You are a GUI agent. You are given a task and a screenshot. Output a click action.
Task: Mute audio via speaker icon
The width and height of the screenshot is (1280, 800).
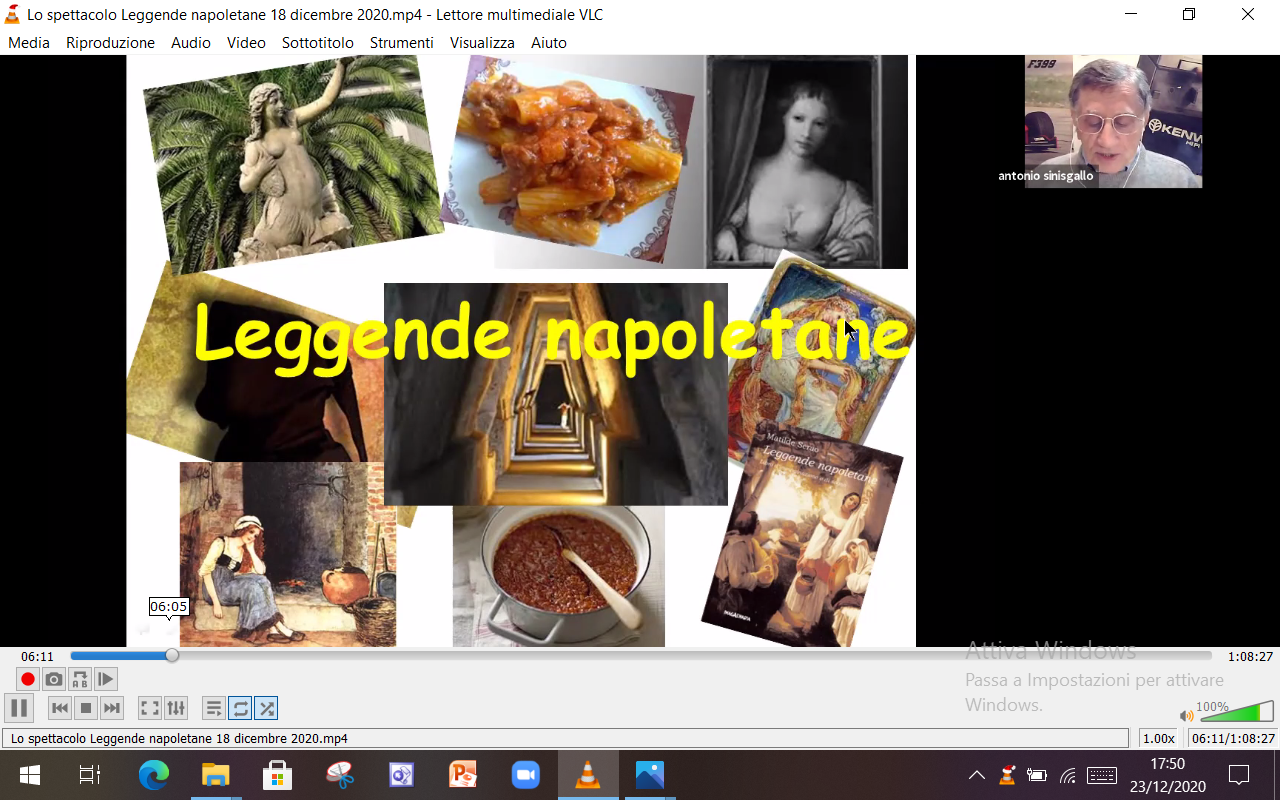click(1186, 715)
